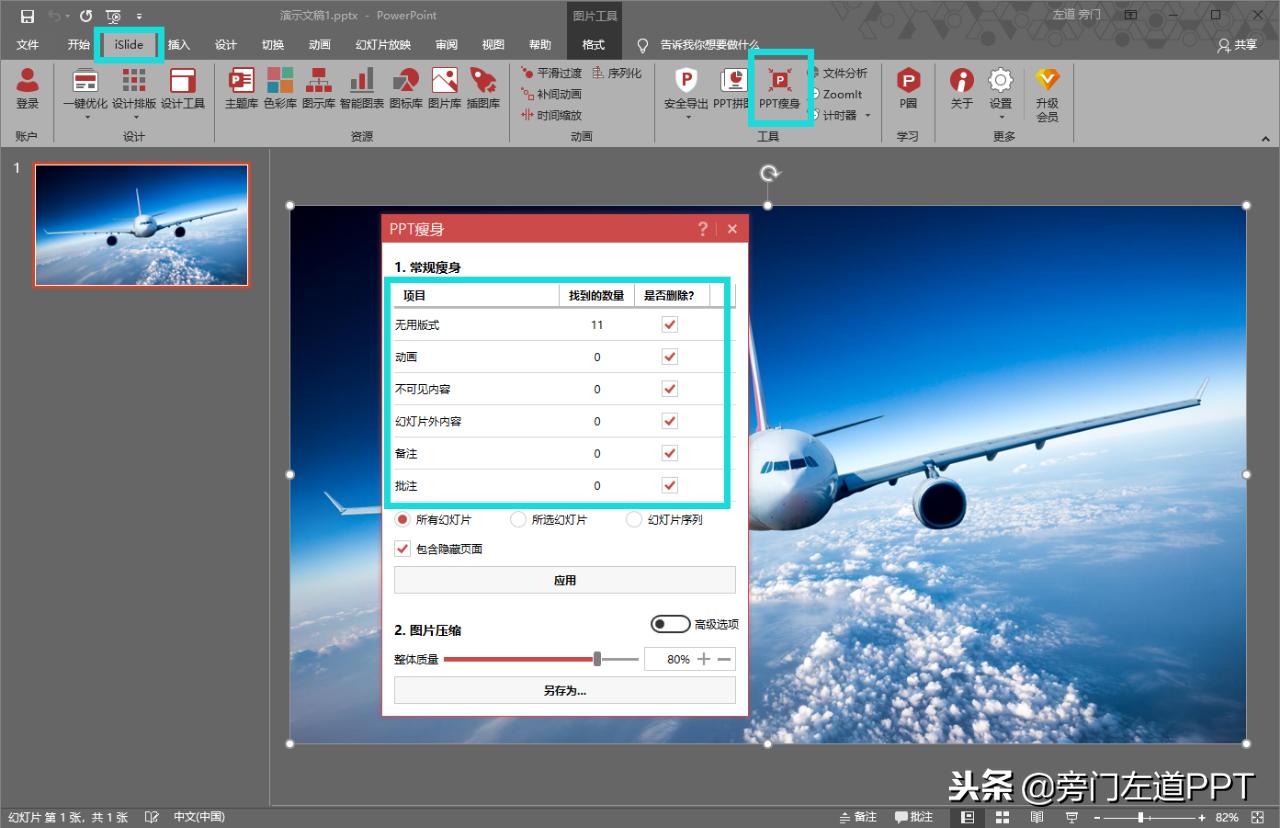Expand the 安全导出 dropdown
Viewport: 1280px width, 828px height.
click(687, 117)
